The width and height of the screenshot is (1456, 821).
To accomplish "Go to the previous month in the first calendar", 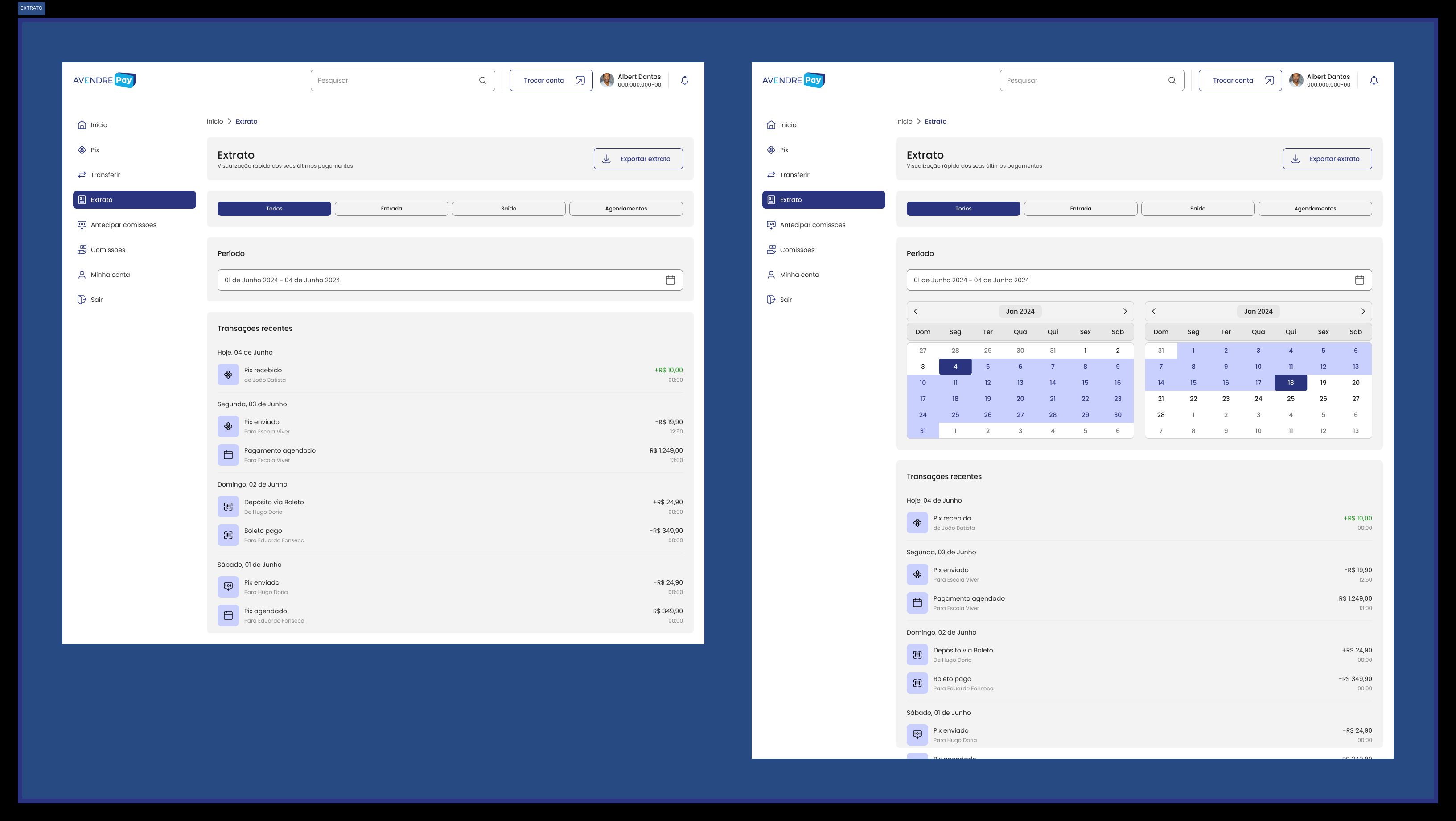I will [x=916, y=312].
